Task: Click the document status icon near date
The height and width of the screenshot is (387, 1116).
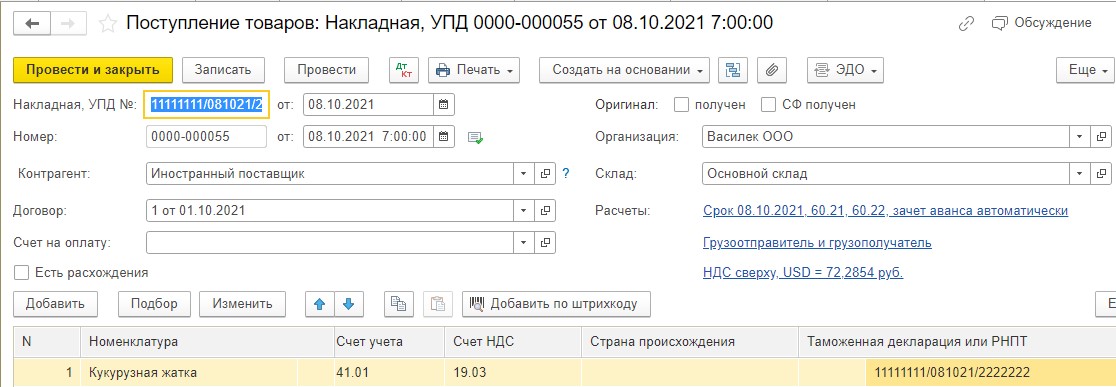Action: click(x=475, y=137)
